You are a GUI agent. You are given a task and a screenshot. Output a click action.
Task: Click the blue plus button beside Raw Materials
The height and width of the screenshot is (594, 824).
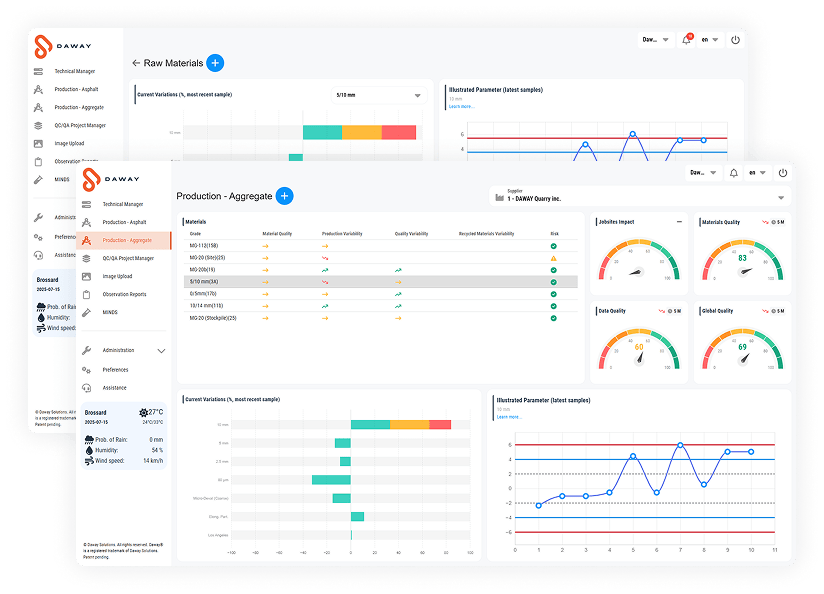click(215, 63)
